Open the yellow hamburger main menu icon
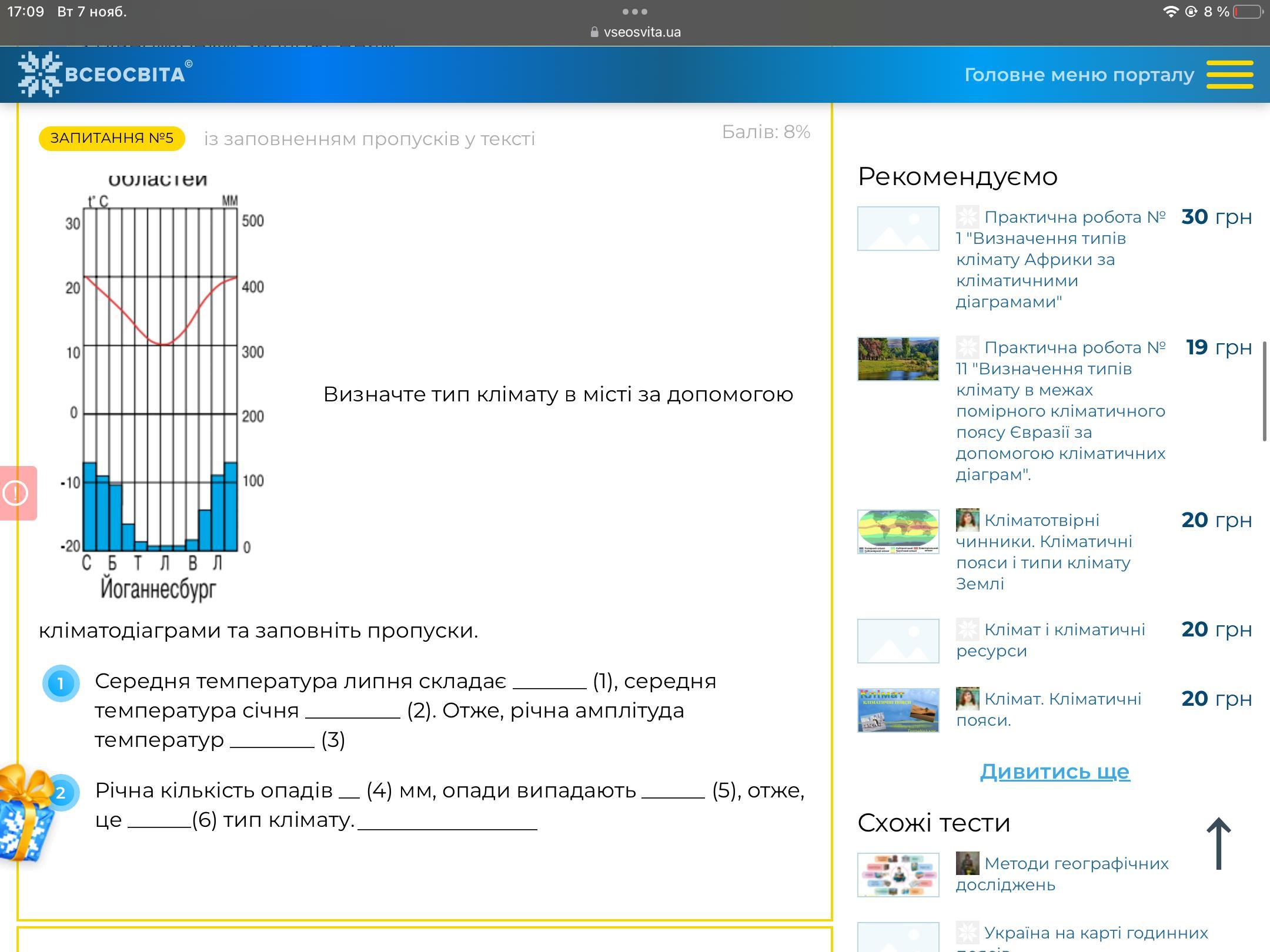Screen dimensions: 1270x952 click(x=1229, y=75)
